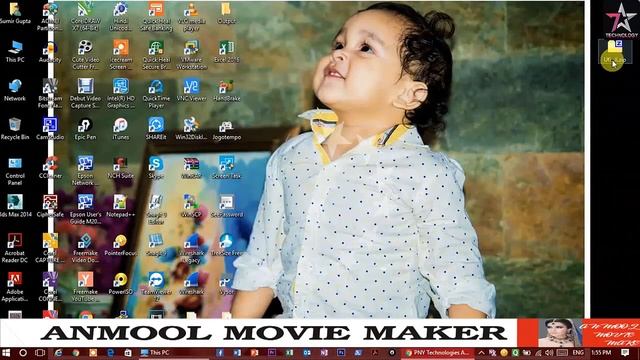Launch PowerISO shortcut
Image resolution: width=640 pixels, height=360 pixels.
[x=120, y=284]
